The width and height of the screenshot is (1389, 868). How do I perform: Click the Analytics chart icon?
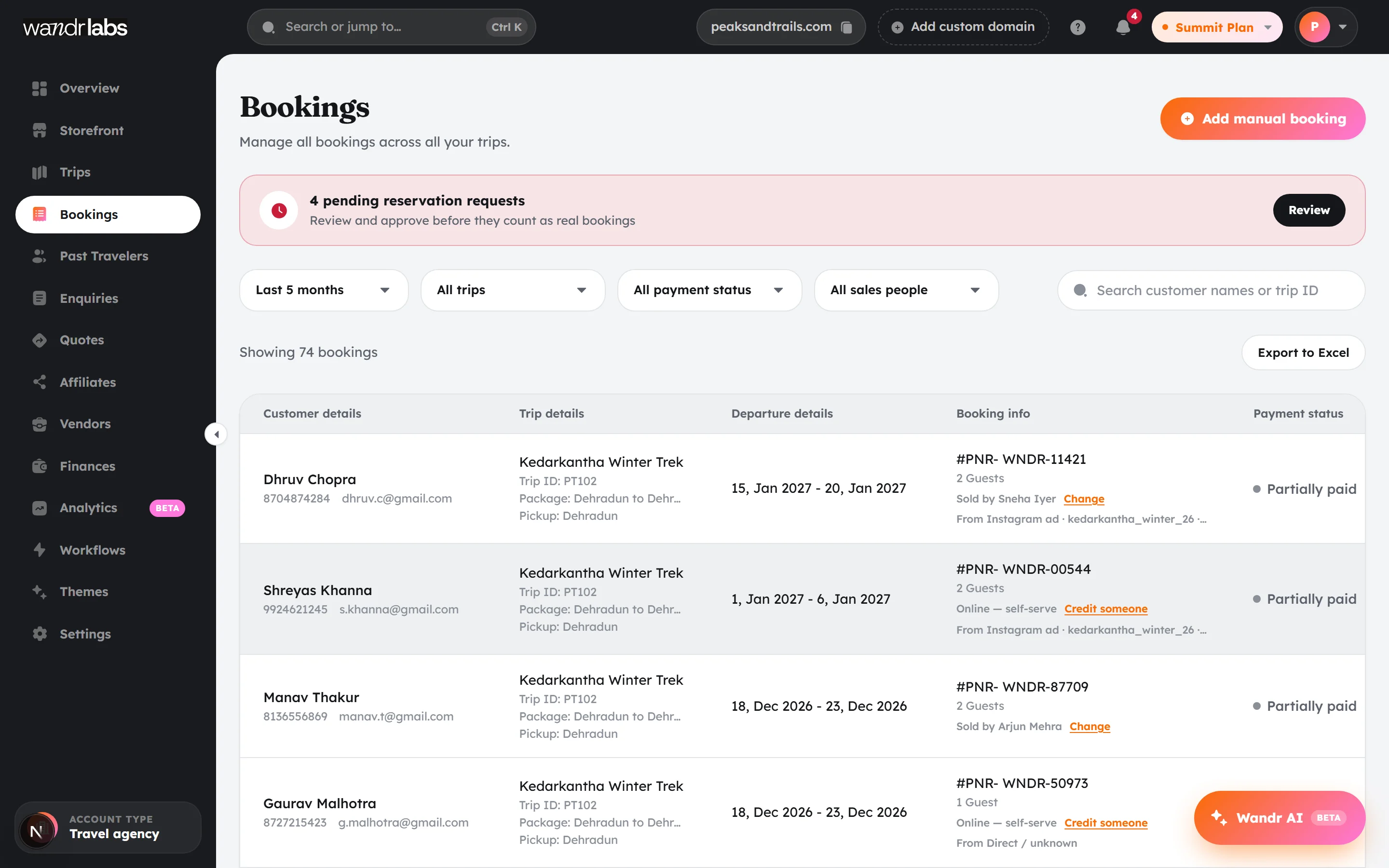point(39,508)
